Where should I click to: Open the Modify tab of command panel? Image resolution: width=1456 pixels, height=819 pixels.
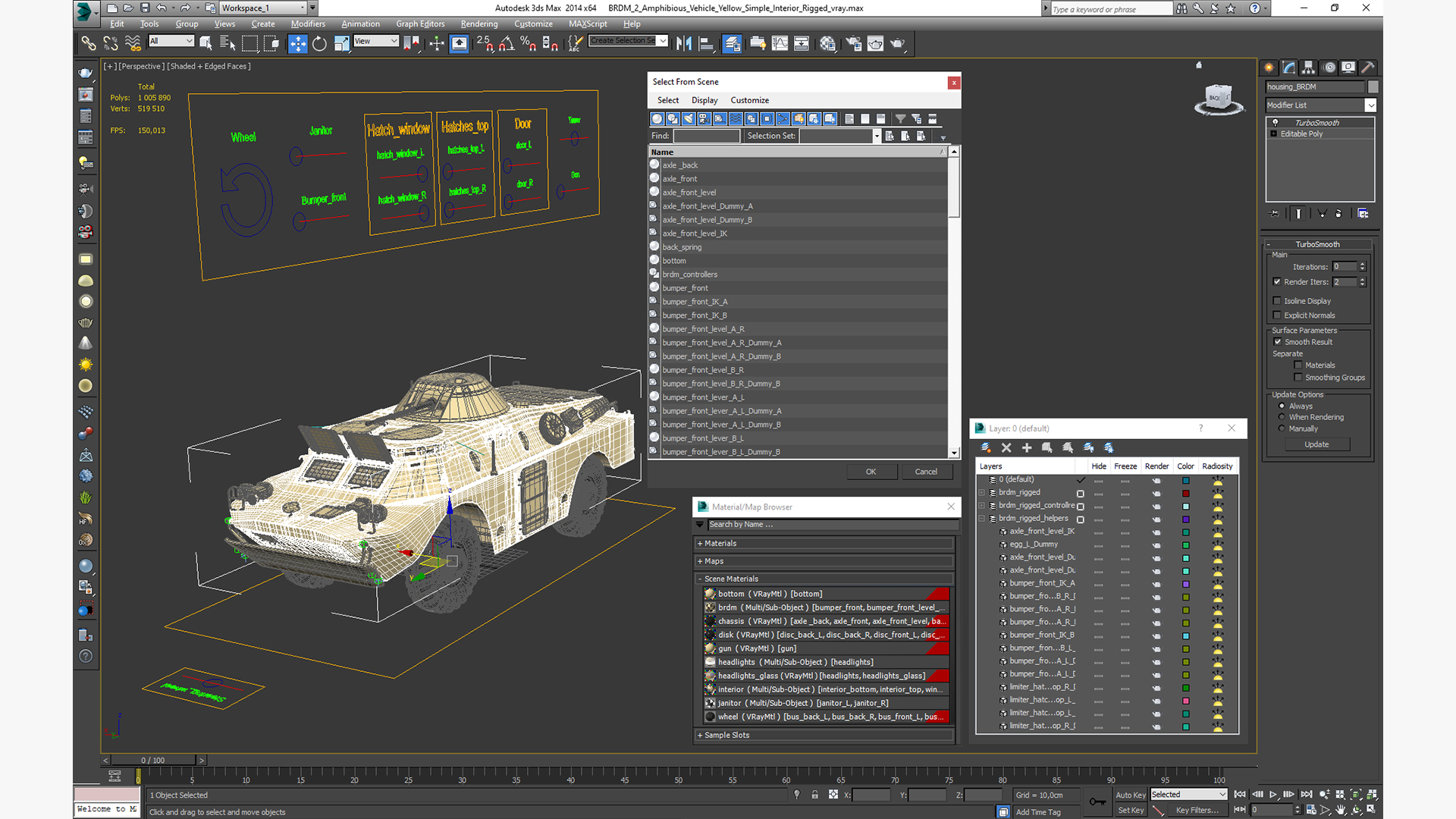pos(1288,67)
